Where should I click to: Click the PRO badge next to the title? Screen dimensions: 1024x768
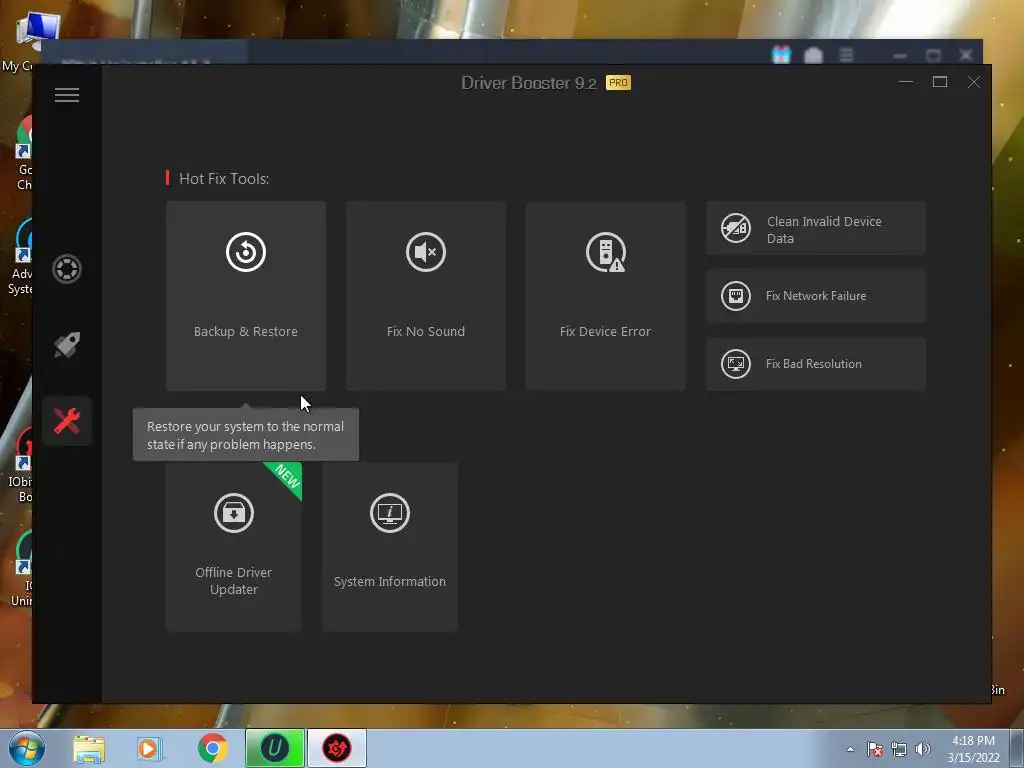(x=618, y=82)
